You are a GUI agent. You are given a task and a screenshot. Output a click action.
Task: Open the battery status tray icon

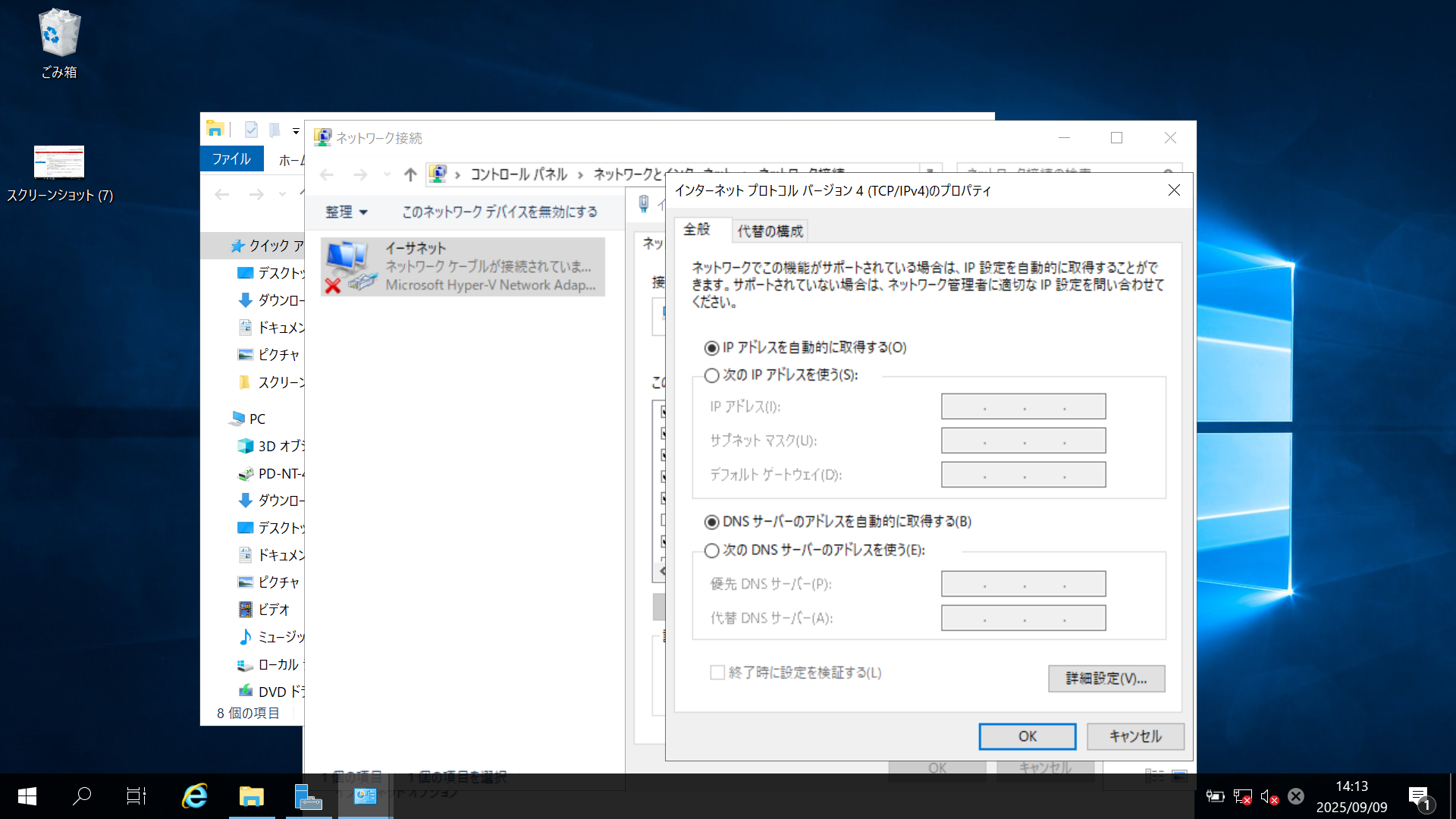pos(1215,796)
